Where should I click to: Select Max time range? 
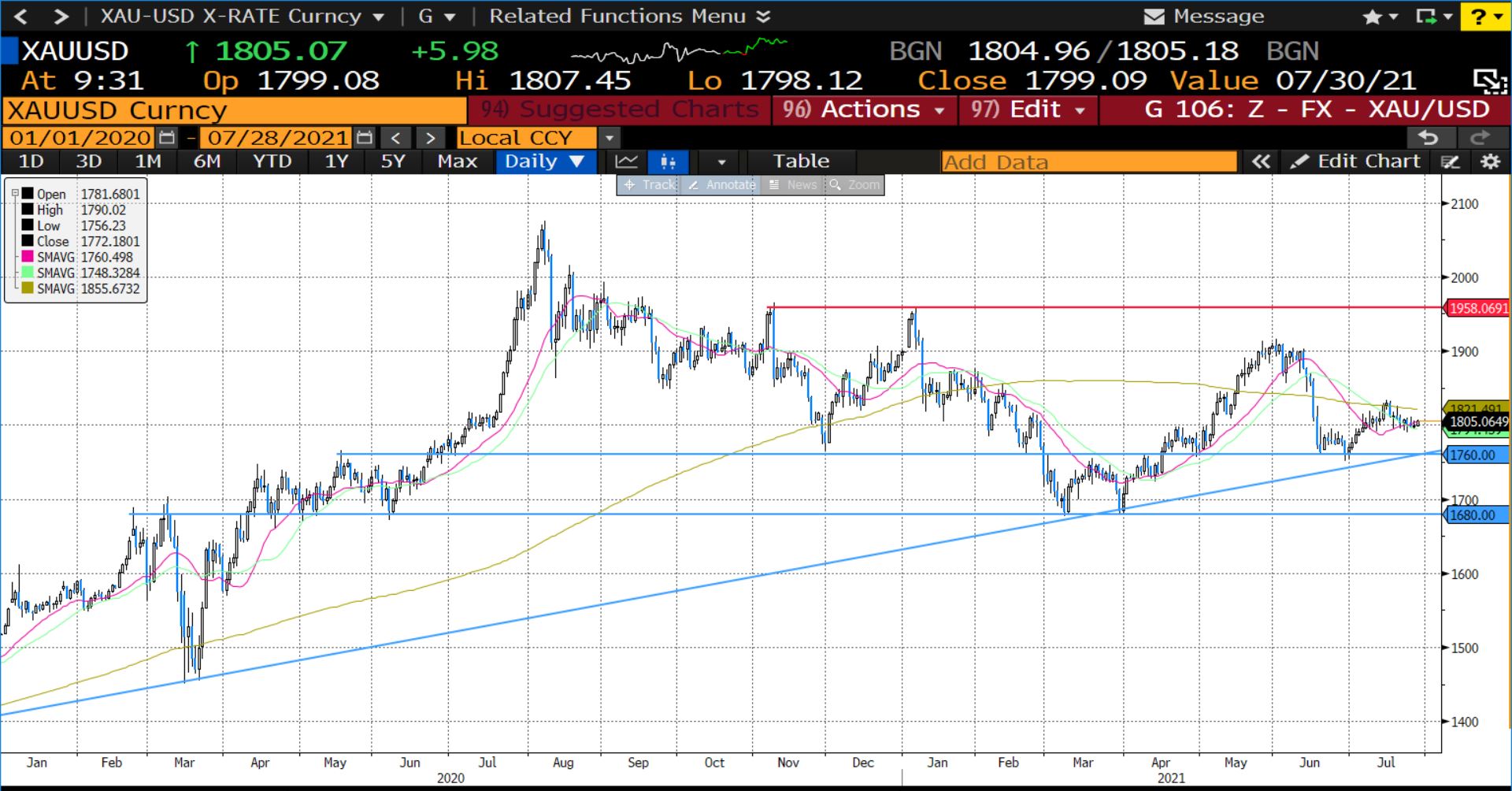coord(458,162)
